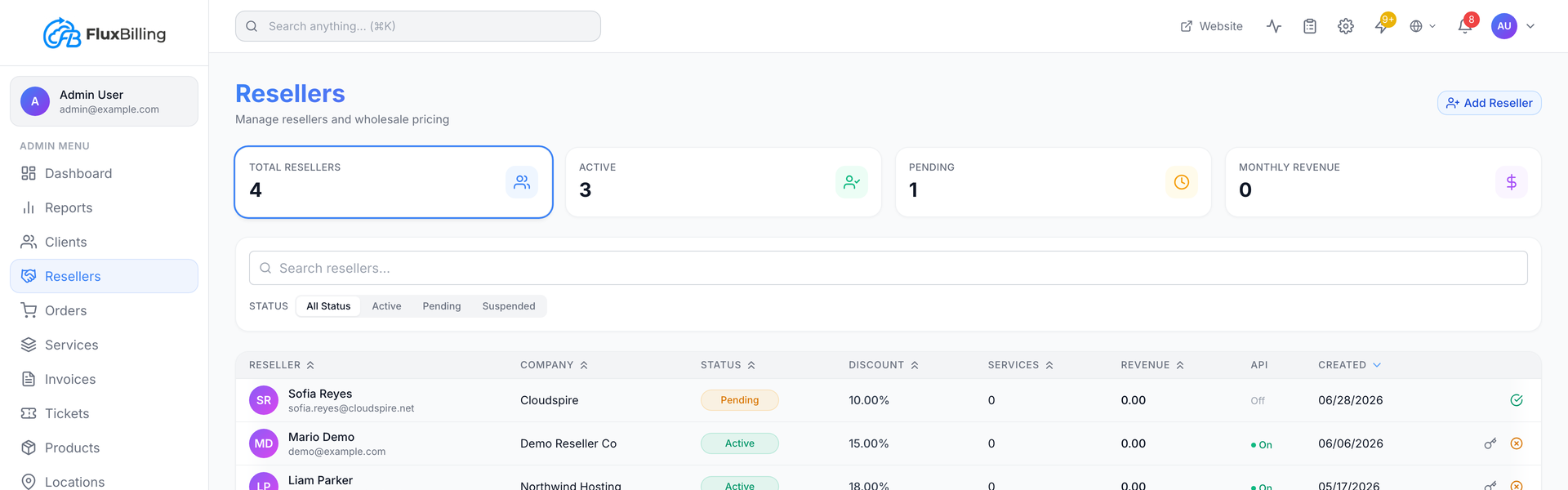Sort table by Services column
Viewport: 1568px width, 490px height.
(1021, 365)
